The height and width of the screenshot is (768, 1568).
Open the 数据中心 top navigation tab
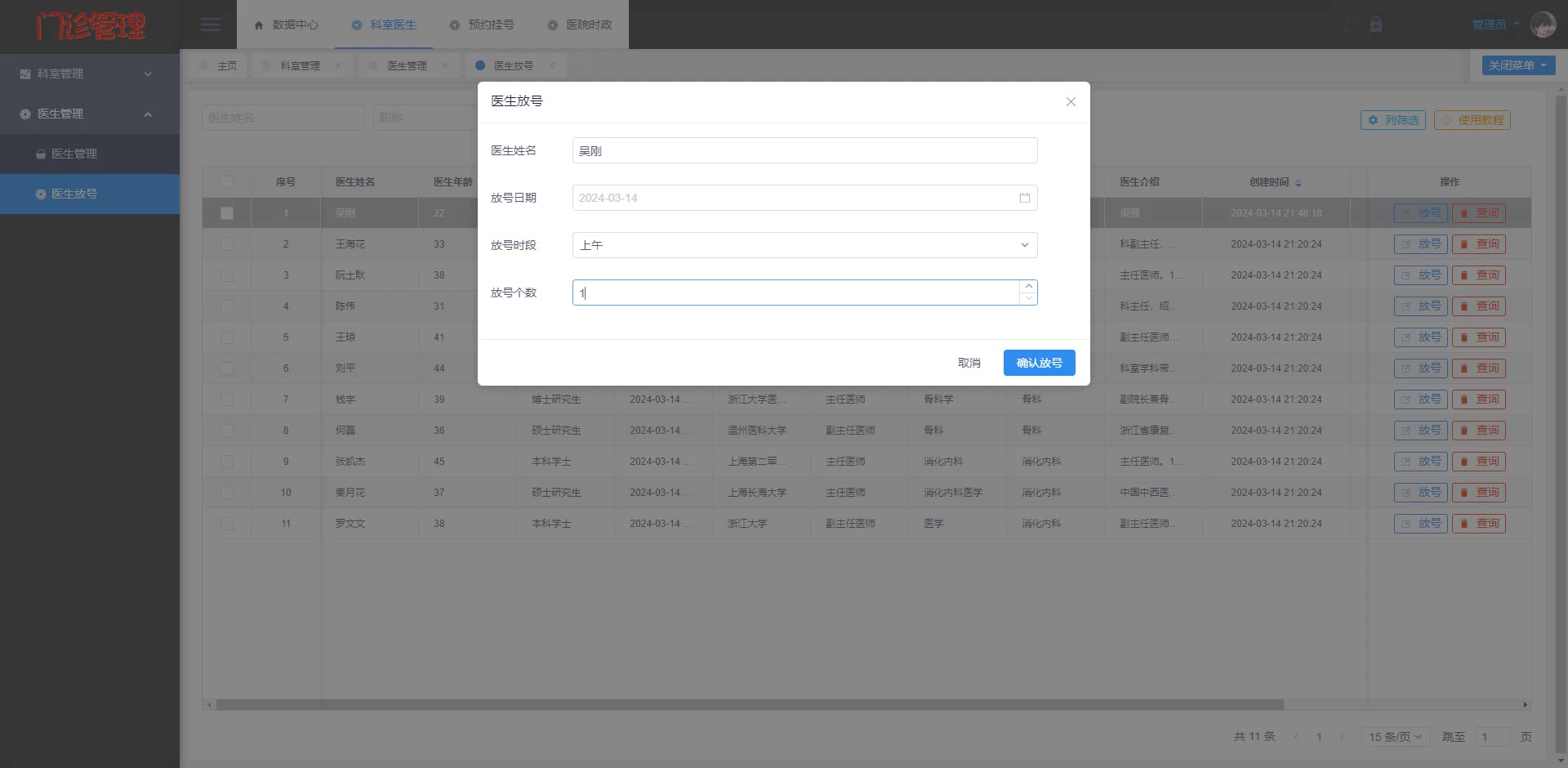click(x=286, y=25)
